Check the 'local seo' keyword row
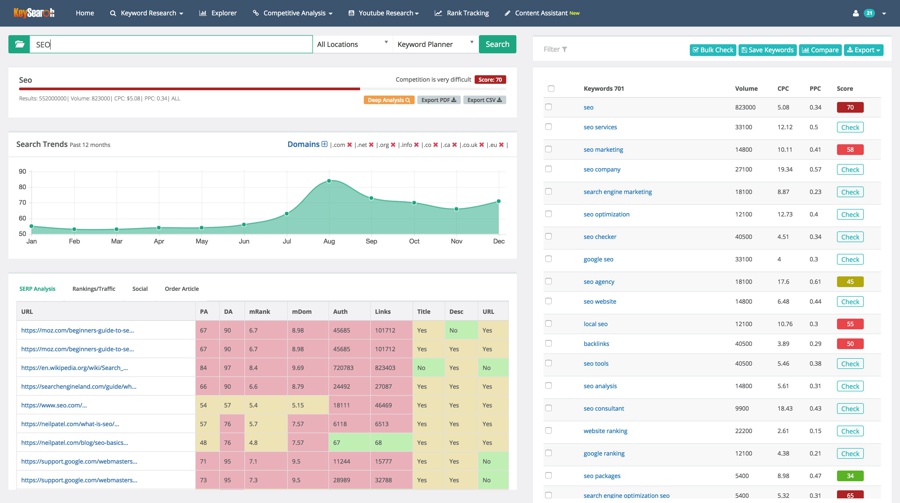This screenshot has width=900, height=503. (x=549, y=323)
